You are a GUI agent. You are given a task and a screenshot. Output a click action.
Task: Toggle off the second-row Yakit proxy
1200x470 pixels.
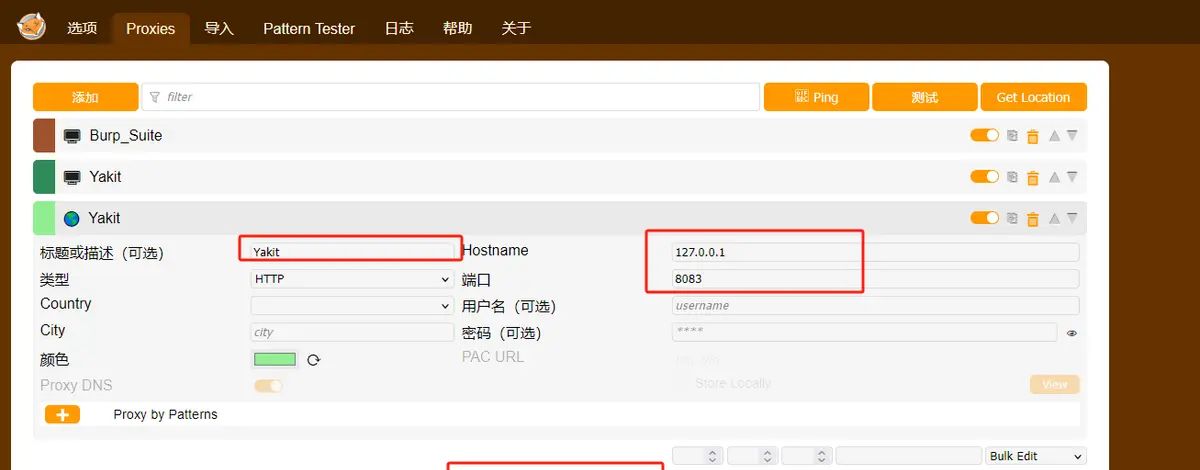[984, 177]
